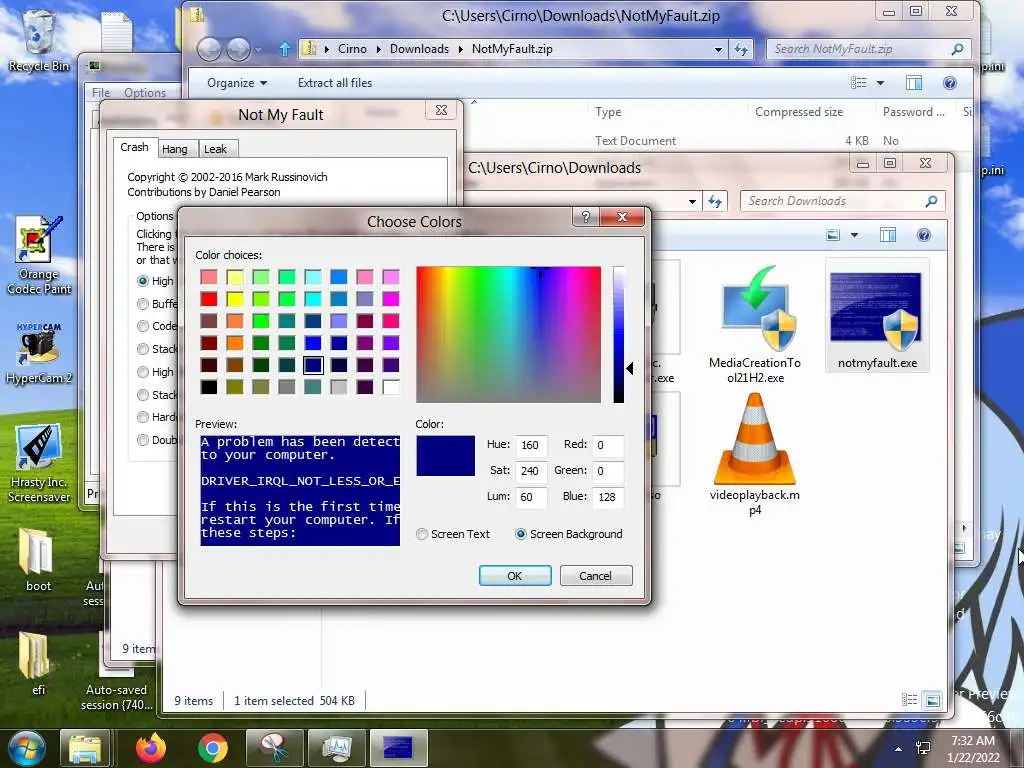
Task: Expand view options arrow in NotMyFault.zip window
Action: pyautogui.click(x=880, y=83)
